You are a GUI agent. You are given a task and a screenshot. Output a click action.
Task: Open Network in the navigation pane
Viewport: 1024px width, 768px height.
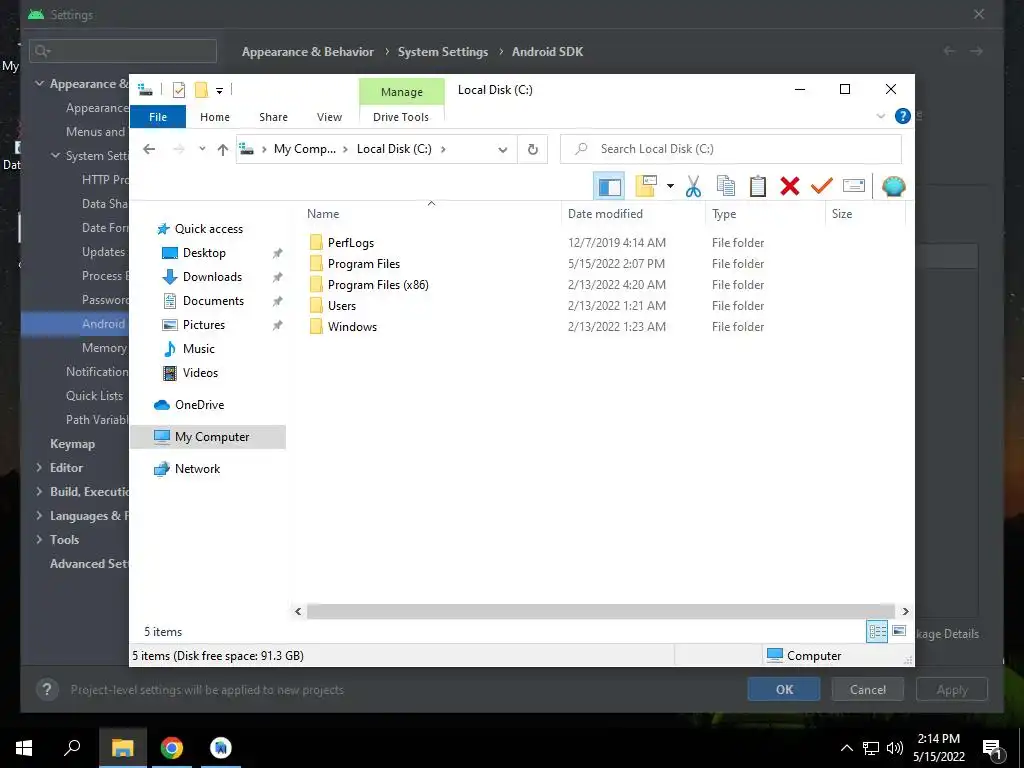coord(197,469)
